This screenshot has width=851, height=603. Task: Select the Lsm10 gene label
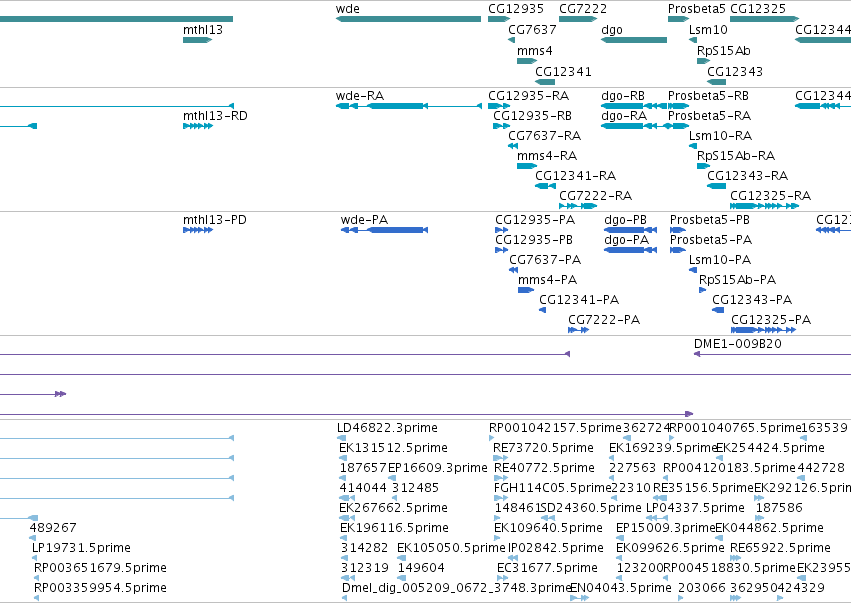pos(708,30)
